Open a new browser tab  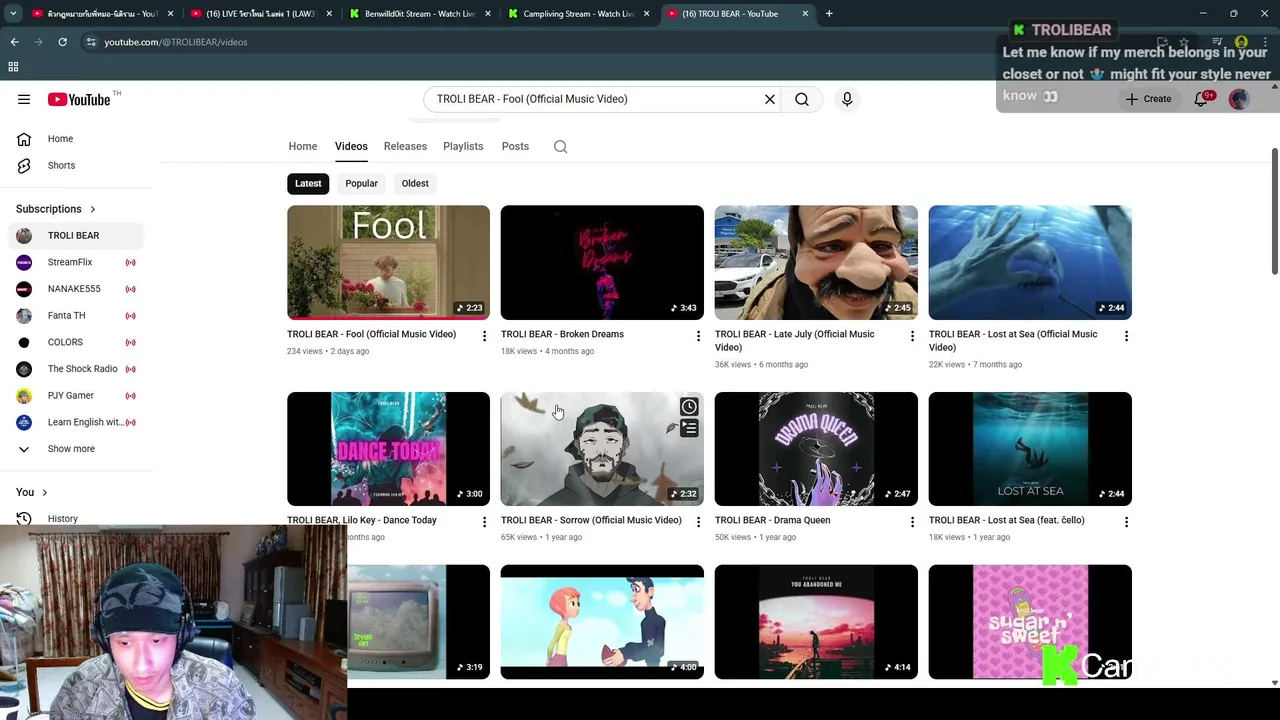[x=829, y=14]
